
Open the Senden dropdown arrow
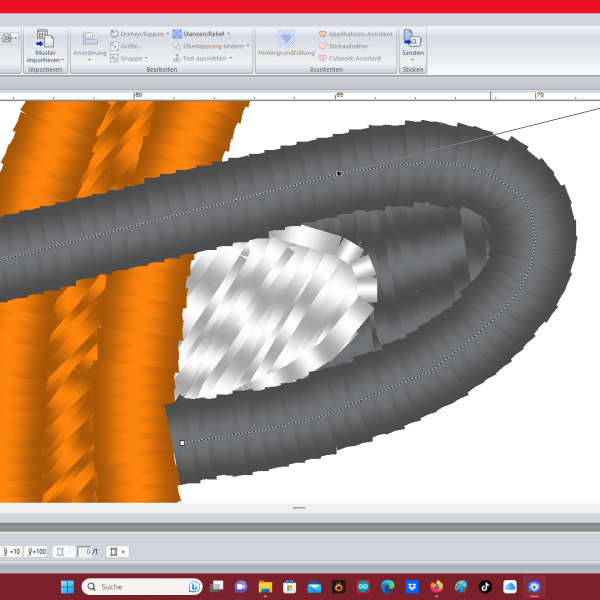(411, 60)
